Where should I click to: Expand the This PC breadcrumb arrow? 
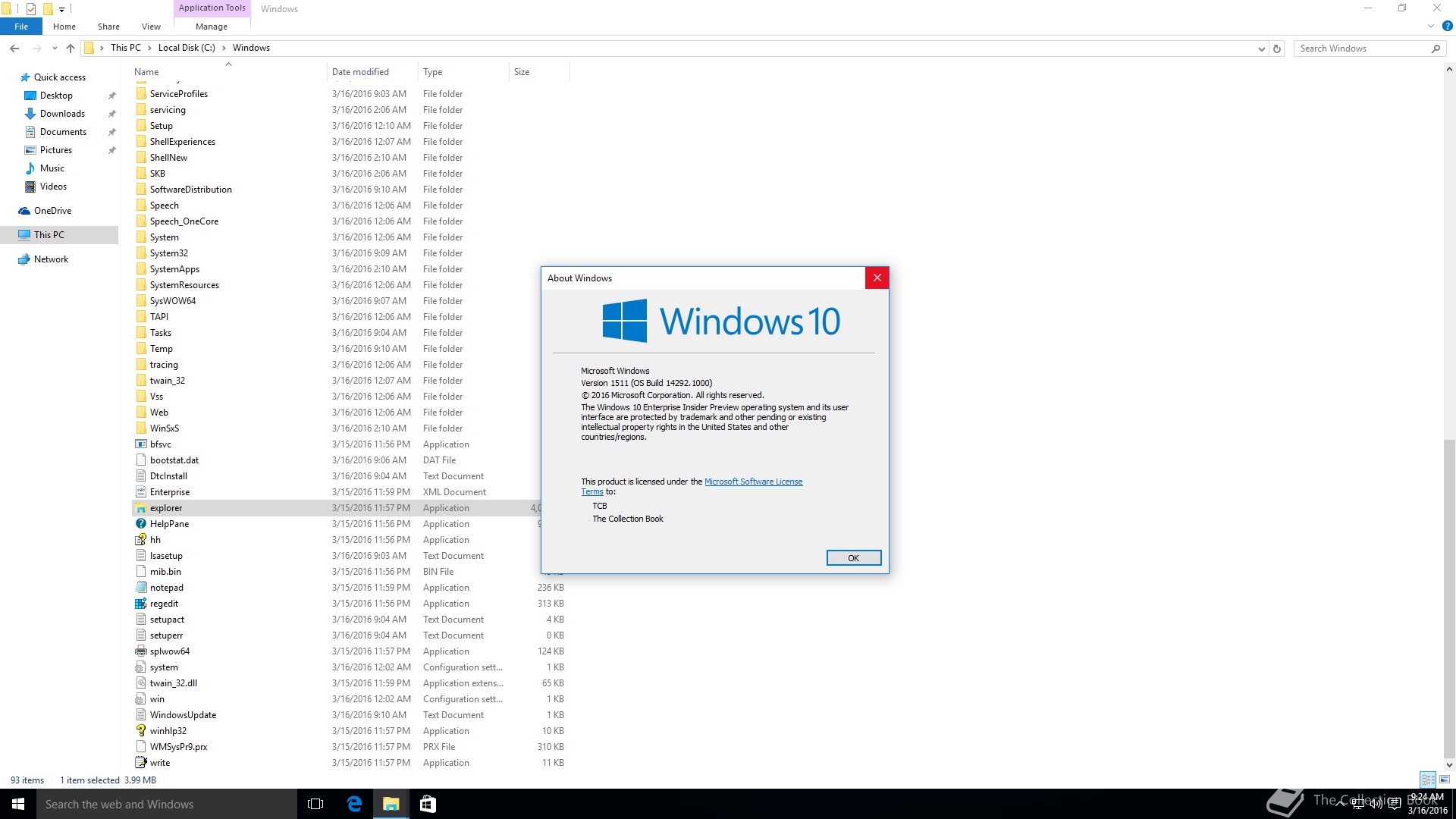(149, 48)
